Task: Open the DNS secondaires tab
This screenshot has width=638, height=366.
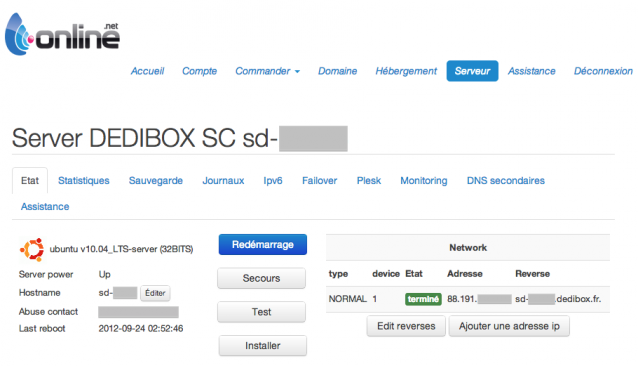Action: [x=505, y=181]
